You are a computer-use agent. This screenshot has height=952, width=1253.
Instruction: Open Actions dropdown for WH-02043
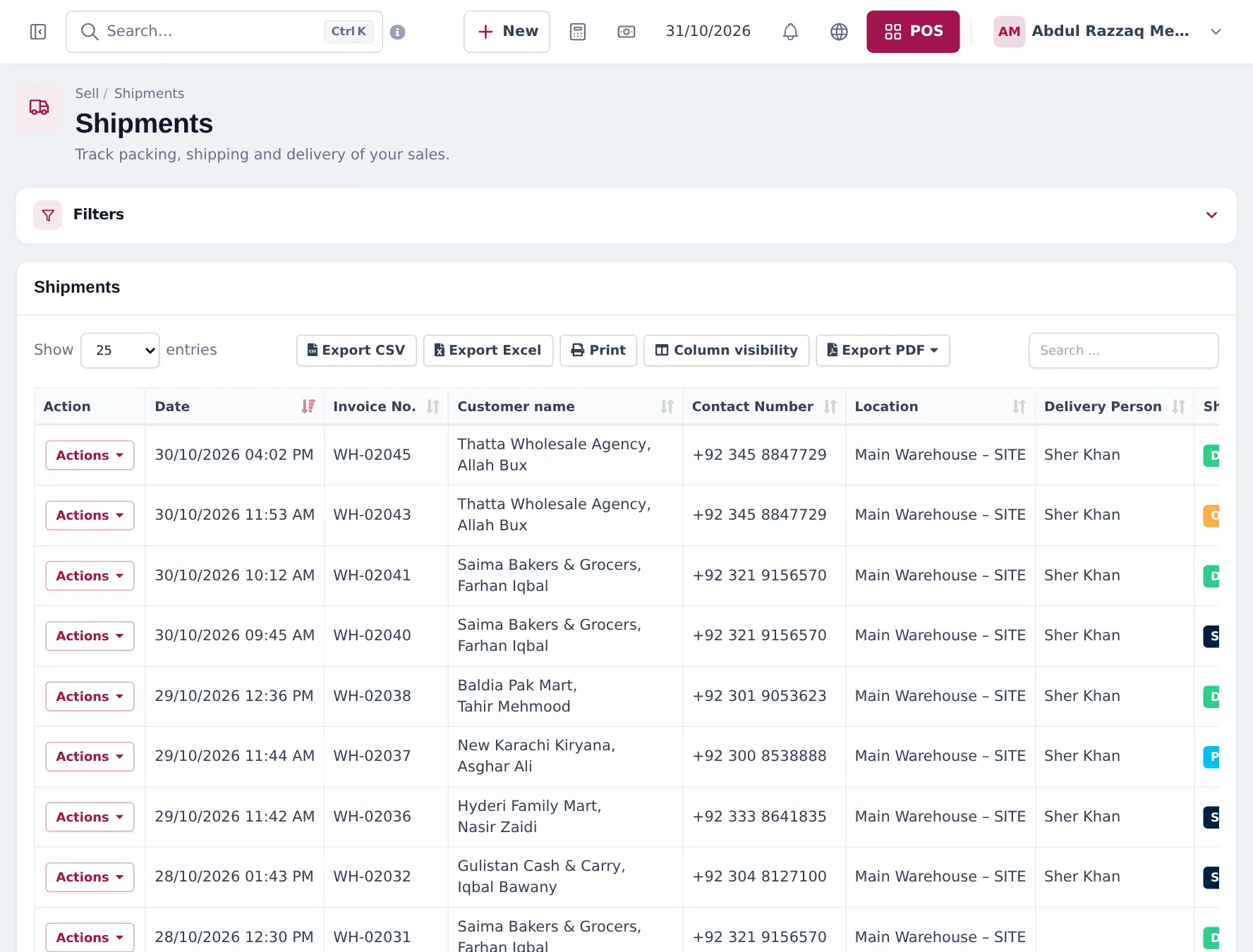(x=90, y=515)
